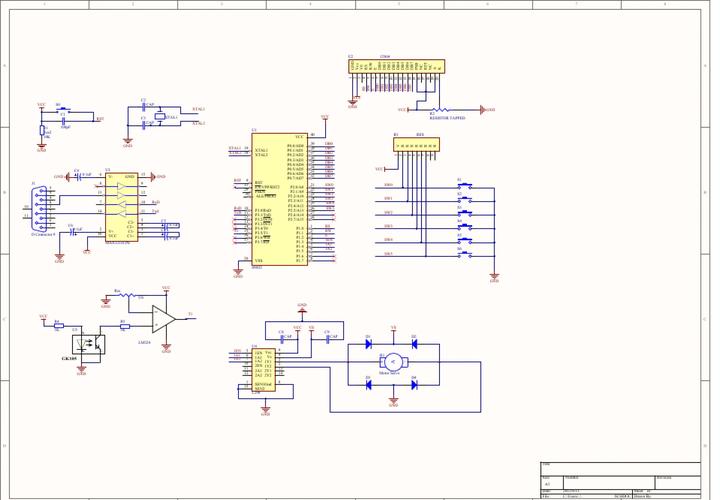Image resolution: width=720 pixels, height=500 pixels.
Task: Select the MAX232 transceiver chip body
Action: 121,207
